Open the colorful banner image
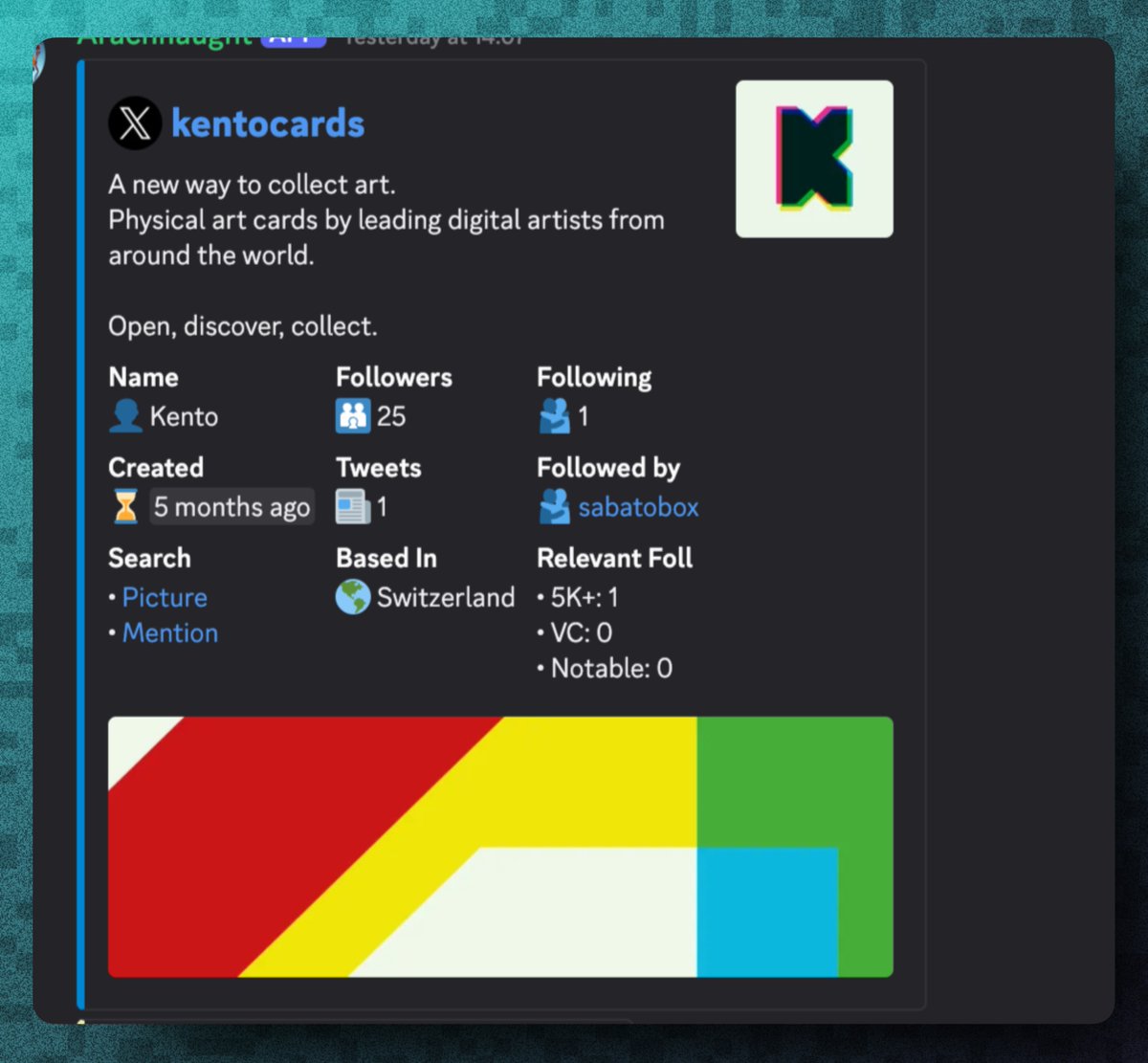 pyautogui.click(x=500, y=847)
